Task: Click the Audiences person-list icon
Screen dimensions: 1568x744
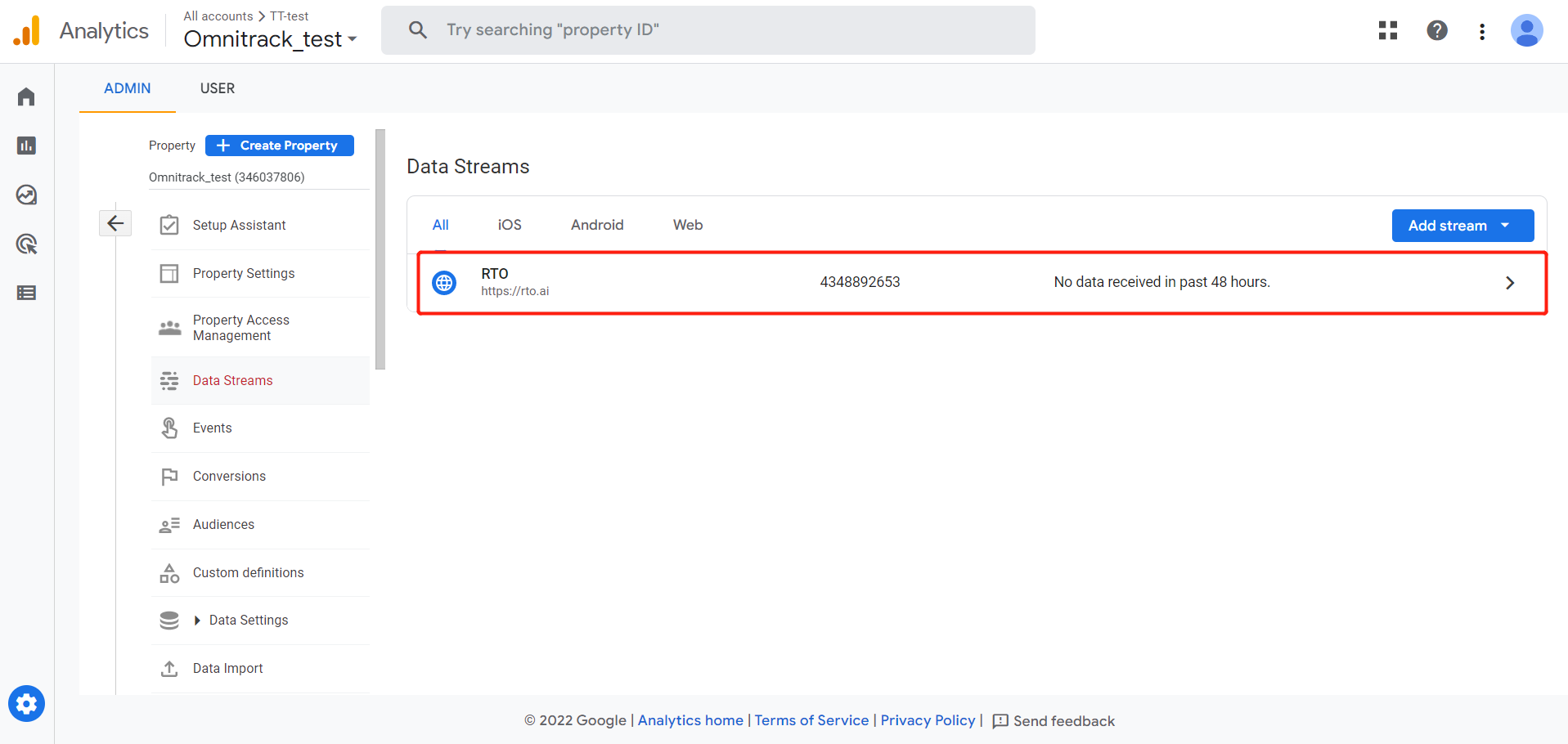Action: (169, 525)
